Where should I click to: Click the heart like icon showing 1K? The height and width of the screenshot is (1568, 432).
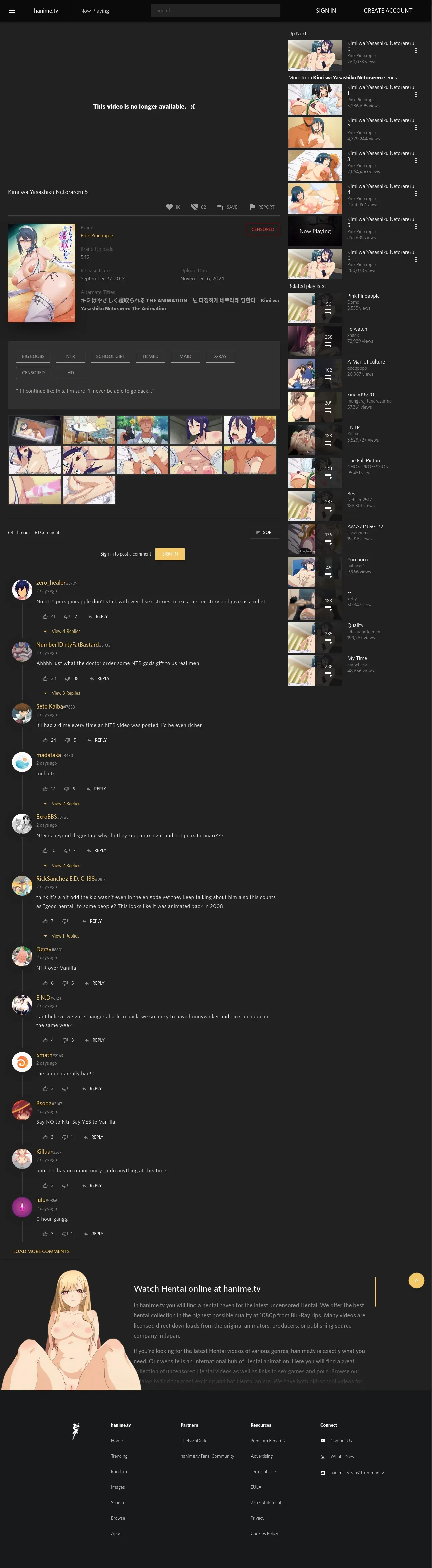169,207
